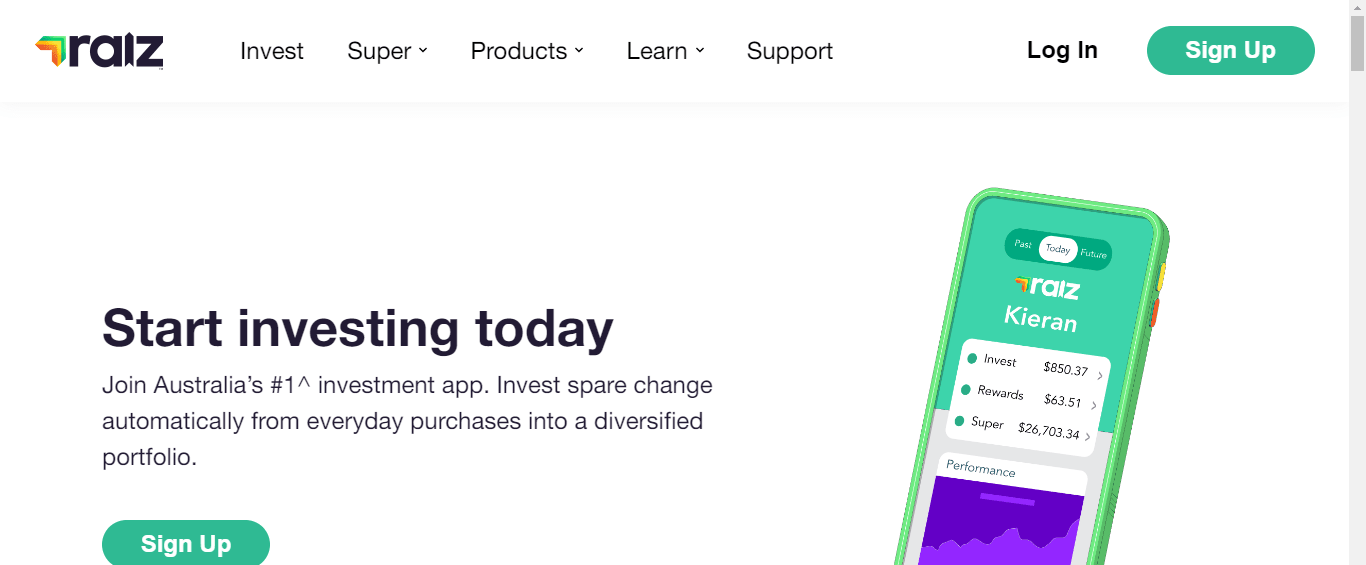Click the purple Performance chart
Image resolution: width=1366 pixels, height=565 pixels.
[x=1000, y=525]
